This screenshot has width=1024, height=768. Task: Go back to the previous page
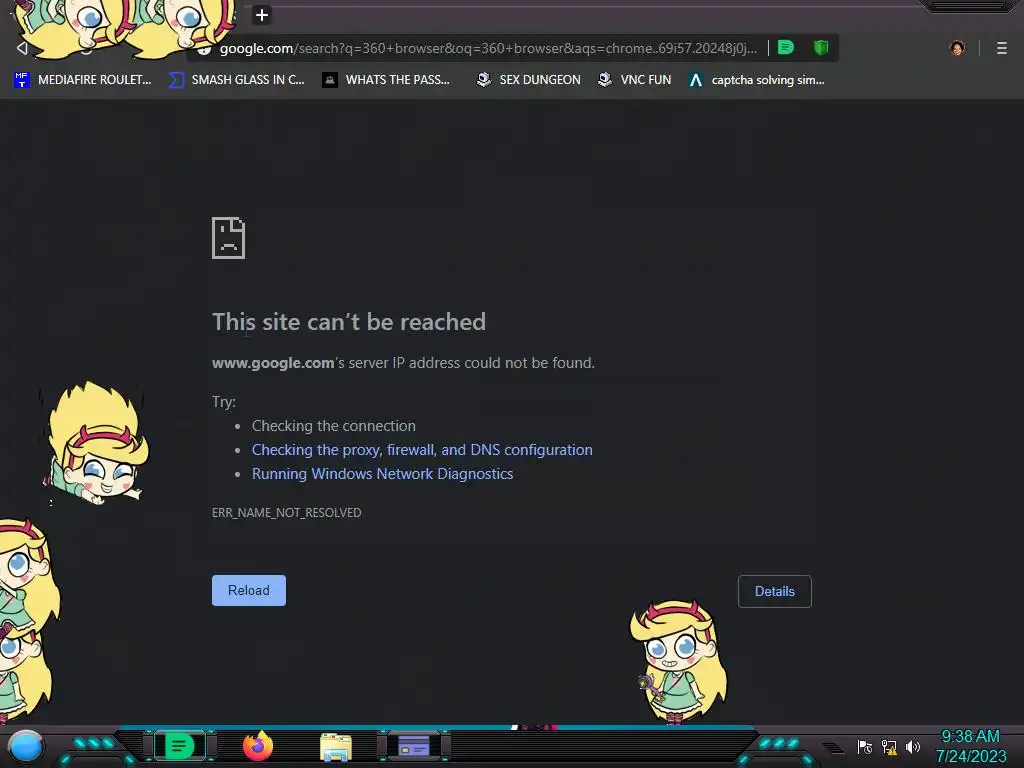22,48
